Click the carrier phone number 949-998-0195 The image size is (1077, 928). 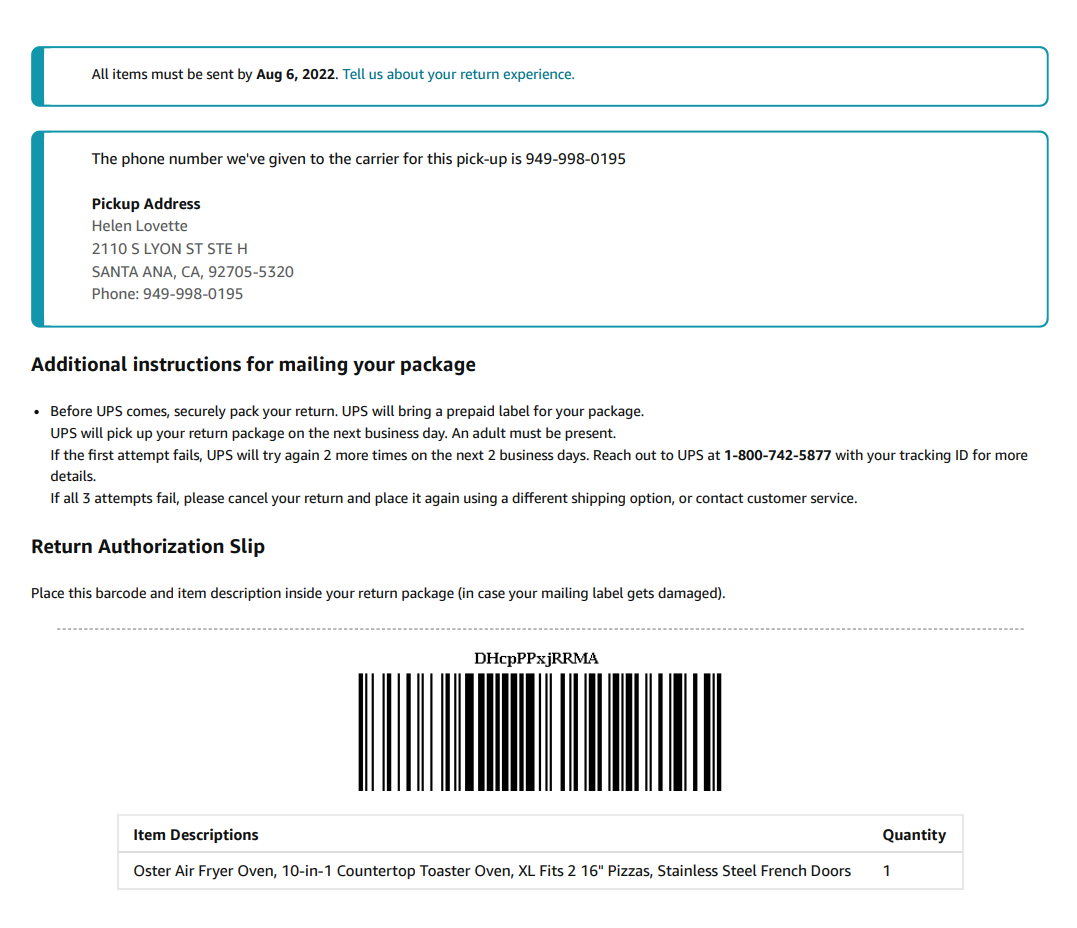pyautogui.click(x=576, y=159)
